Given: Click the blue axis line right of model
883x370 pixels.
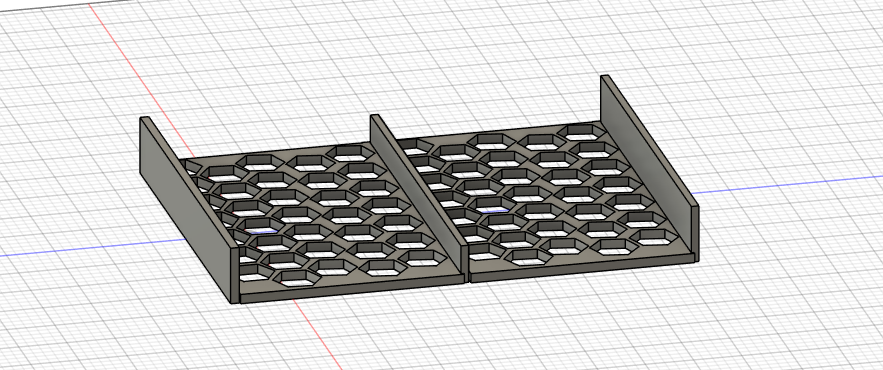Looking at the screenshot, I should [x=788, y=184].
